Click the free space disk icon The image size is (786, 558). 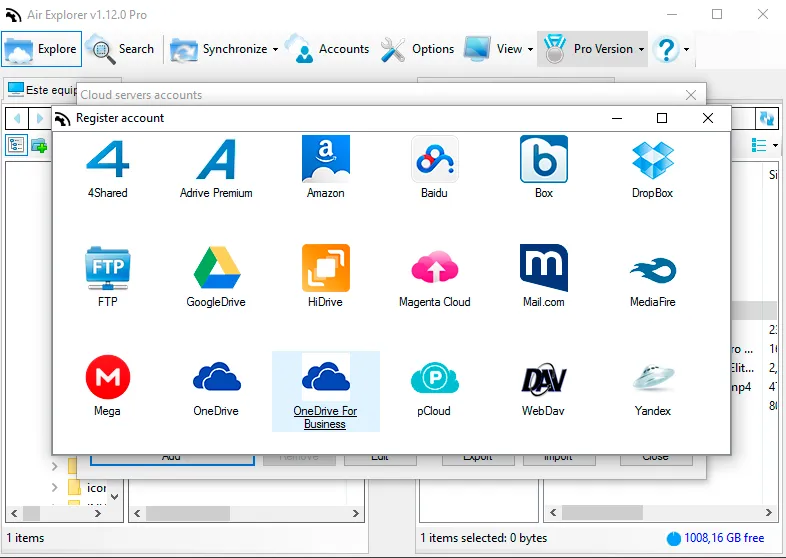click(x=674, y=538)
